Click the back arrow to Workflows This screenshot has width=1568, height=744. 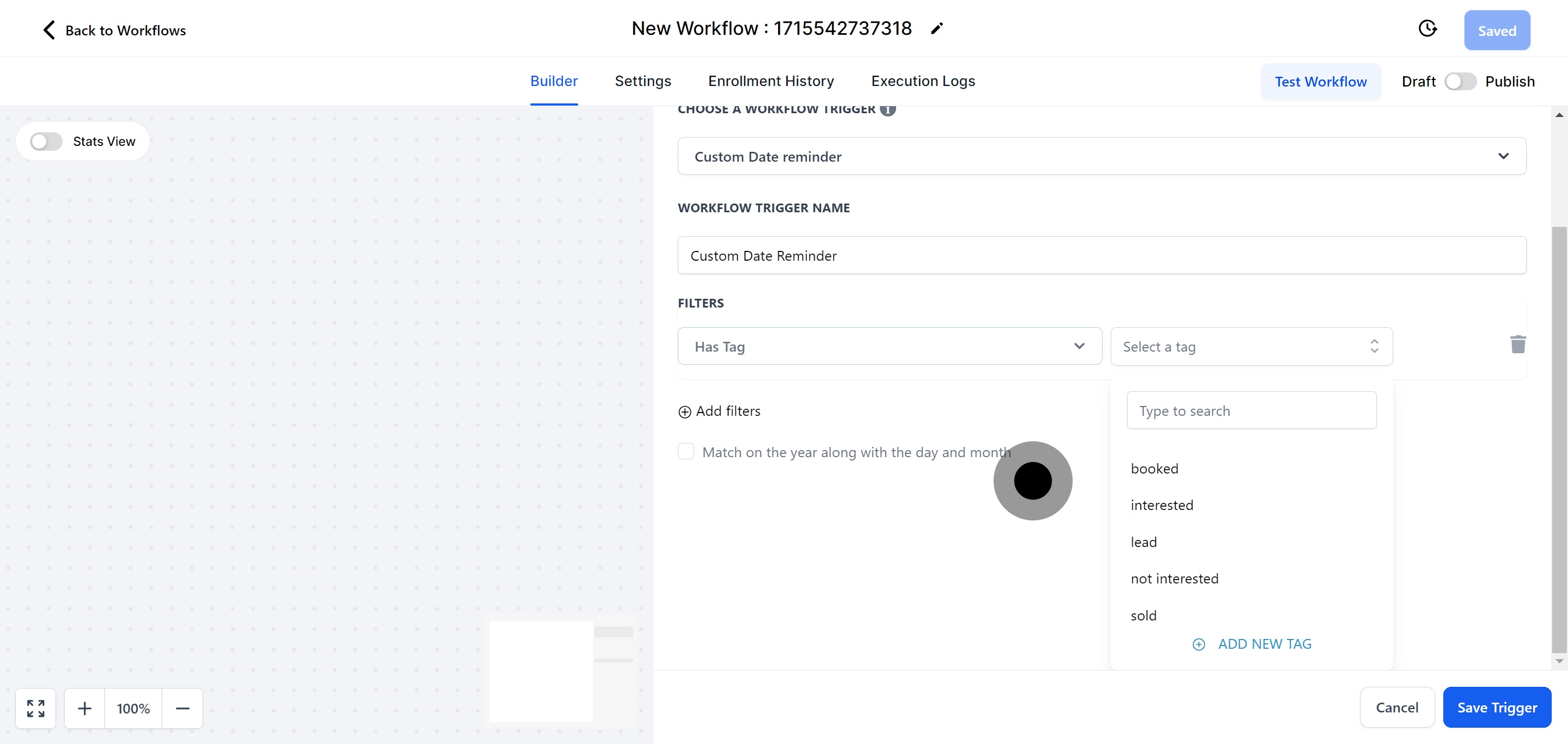pos(50,30)
